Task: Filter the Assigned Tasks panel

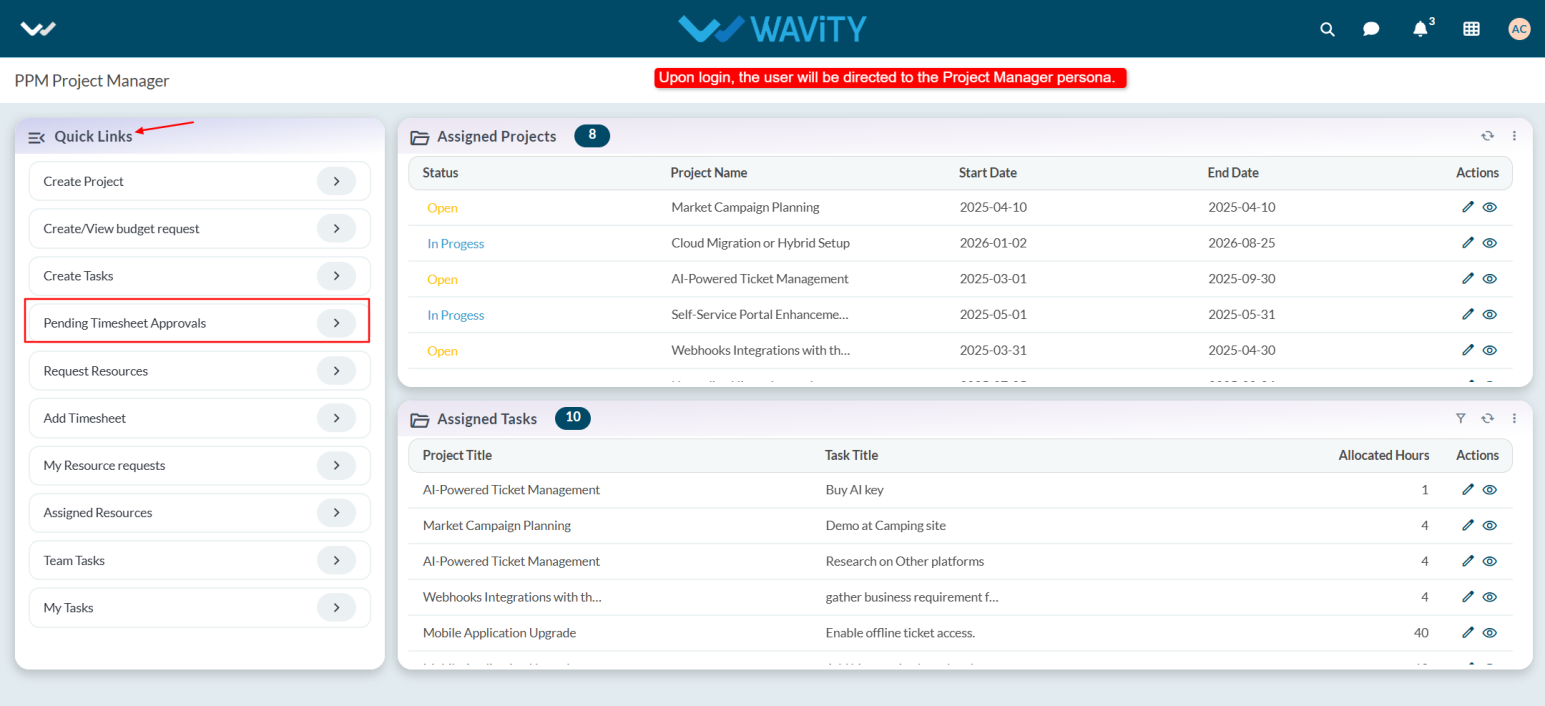Action: (1460, 418)
